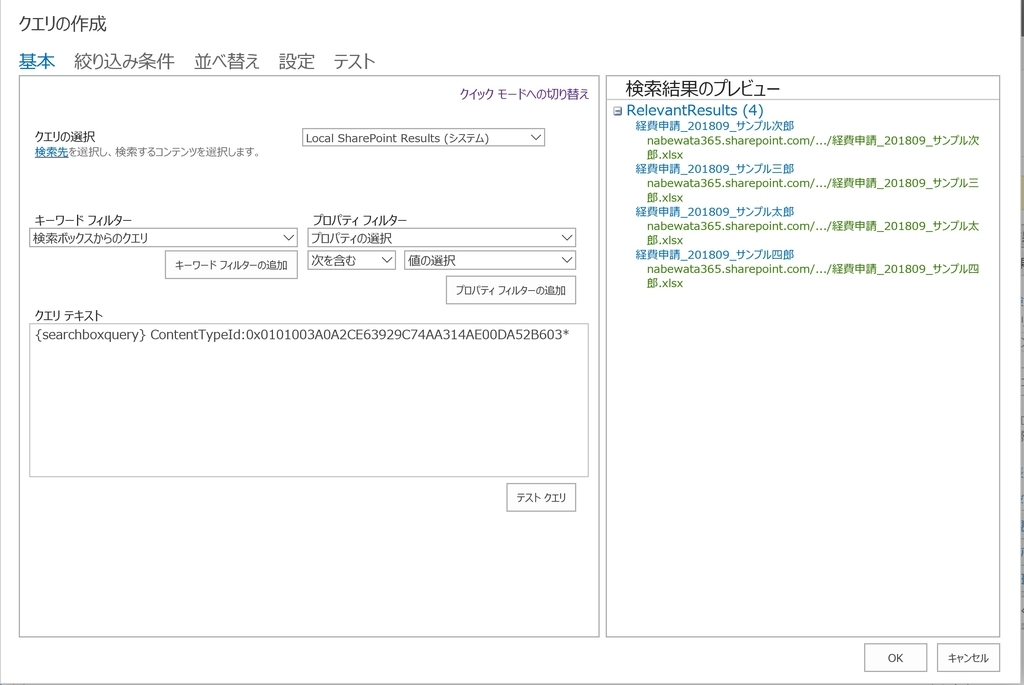
Task: Click the 検索先 link
Action: (50, 152)
